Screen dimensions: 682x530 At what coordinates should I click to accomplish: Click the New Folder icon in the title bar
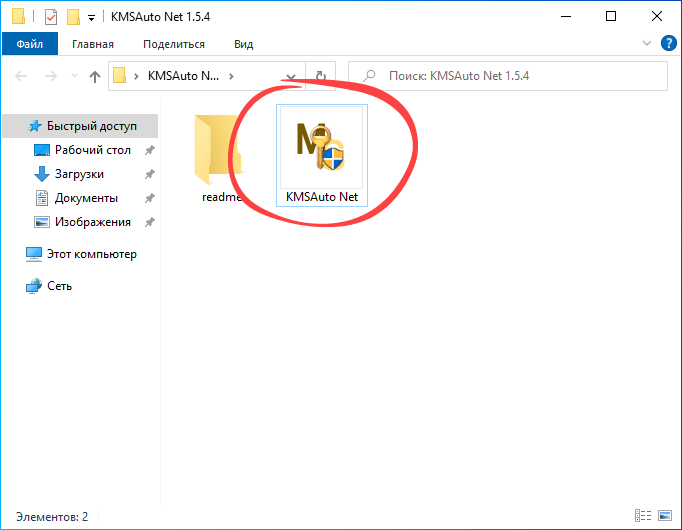point(73,16)
